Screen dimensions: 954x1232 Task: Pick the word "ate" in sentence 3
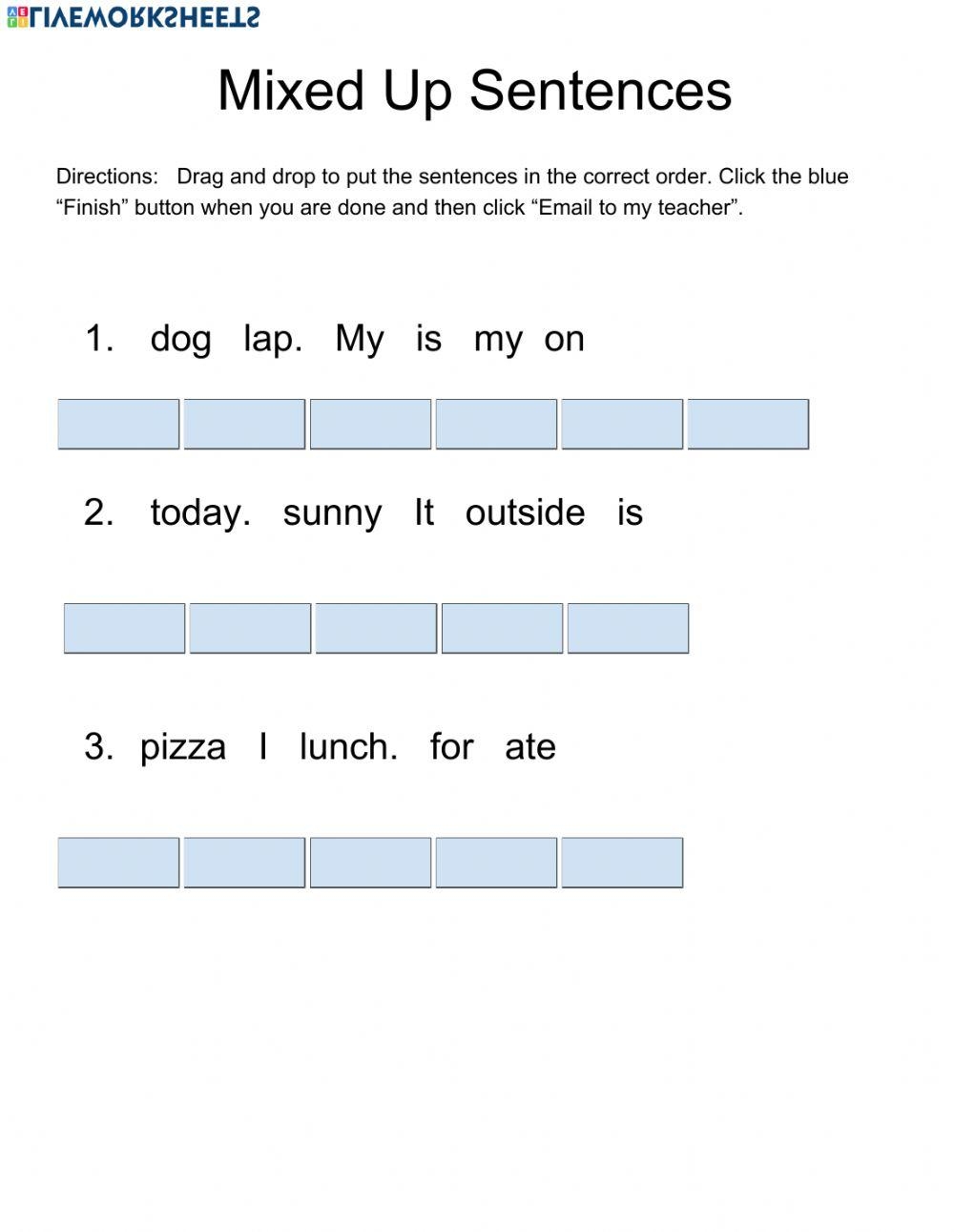point(530,747)
